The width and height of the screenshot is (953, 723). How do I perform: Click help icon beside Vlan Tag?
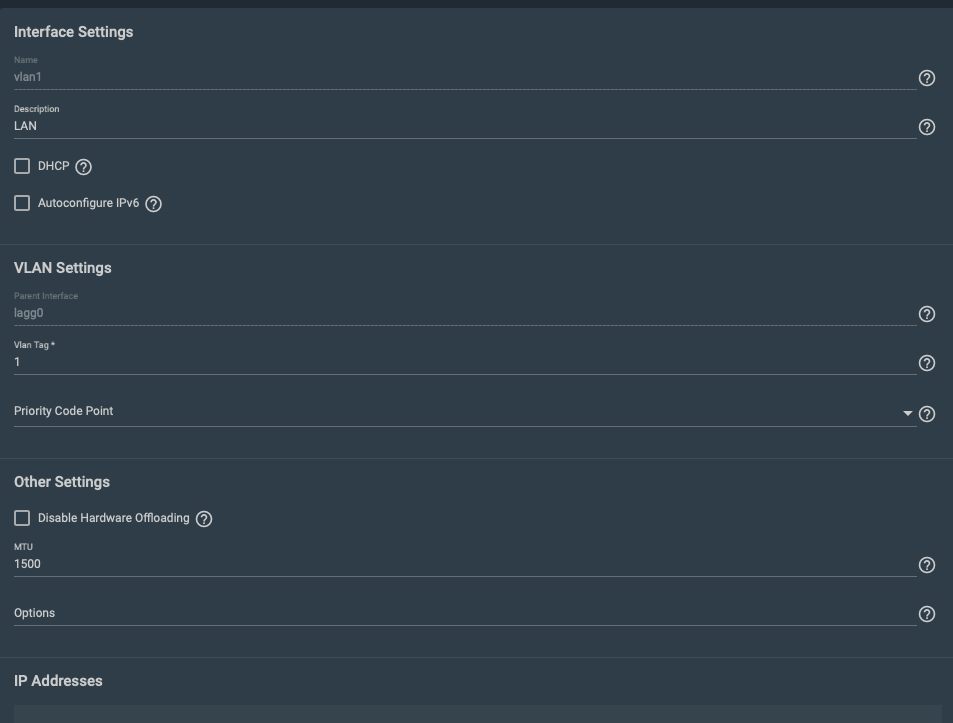click(x=927, y=363)
